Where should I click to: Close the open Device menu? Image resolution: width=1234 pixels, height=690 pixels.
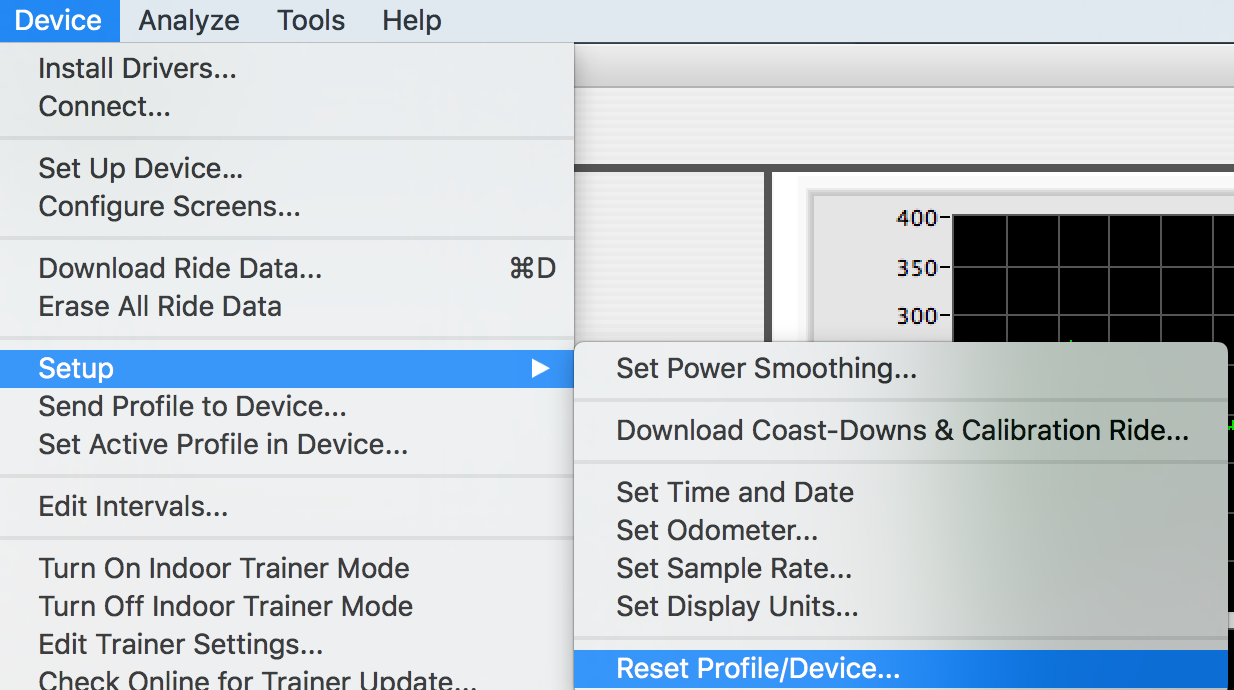click(59, 20)
